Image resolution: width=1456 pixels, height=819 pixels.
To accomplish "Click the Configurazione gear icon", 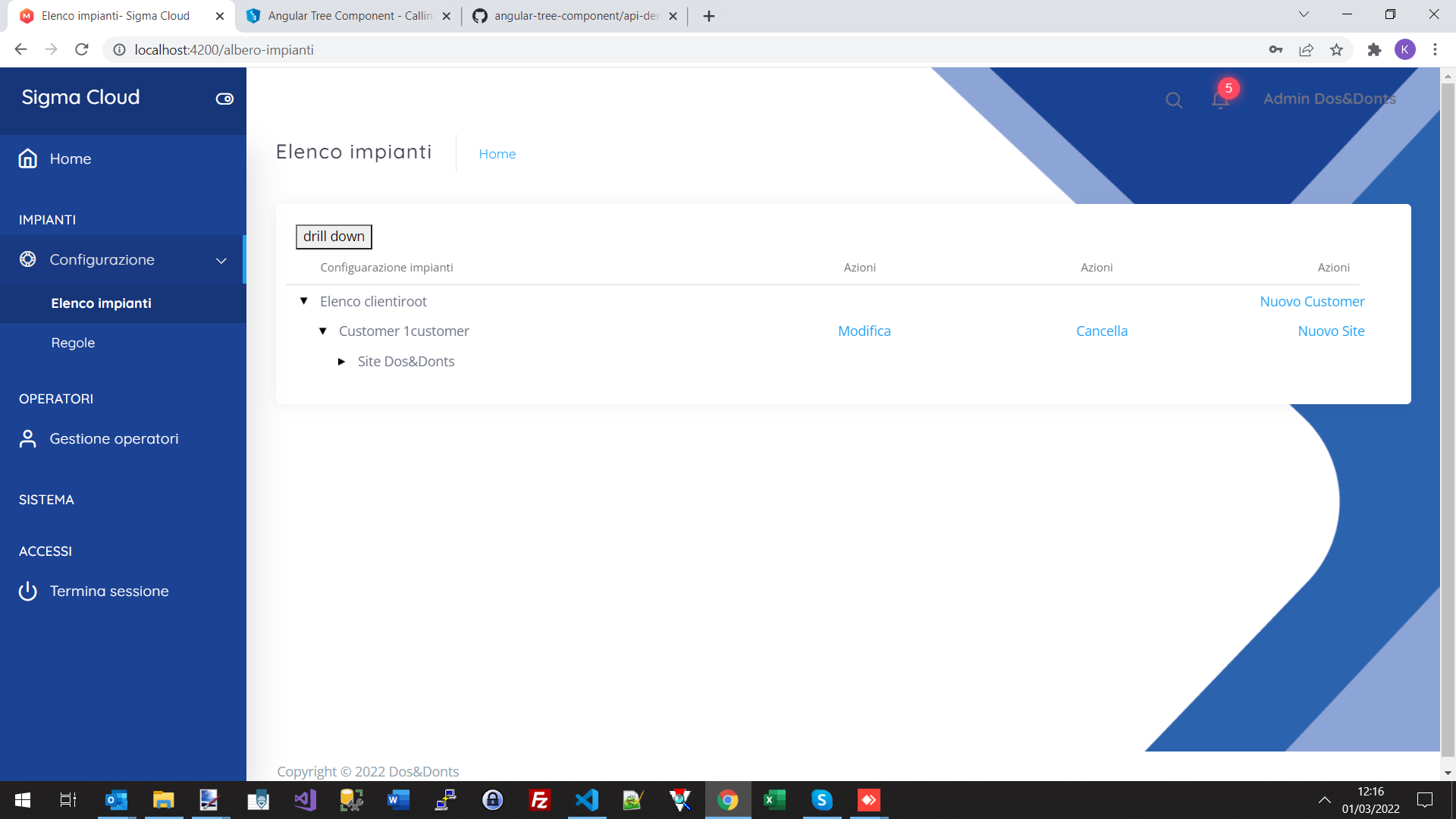I will tap(28, 259).
